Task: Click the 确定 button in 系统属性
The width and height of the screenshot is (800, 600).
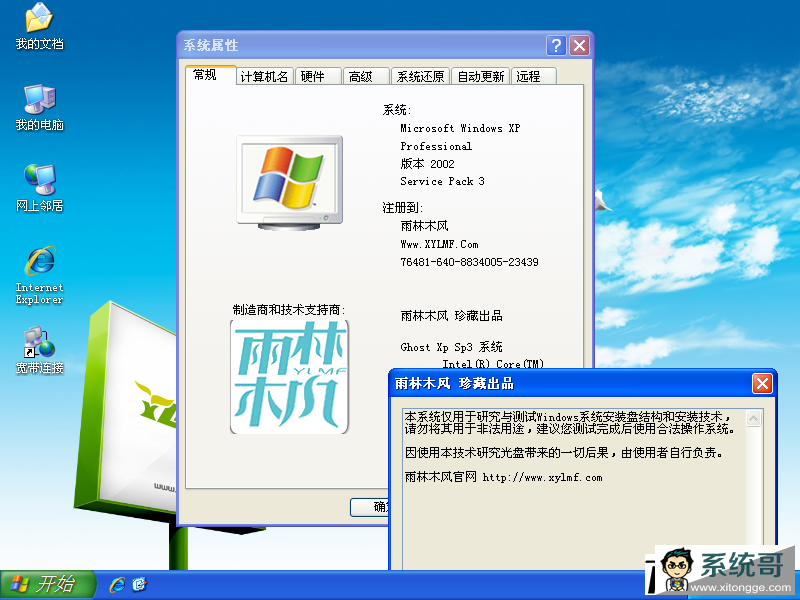Action: click(370, 507)
